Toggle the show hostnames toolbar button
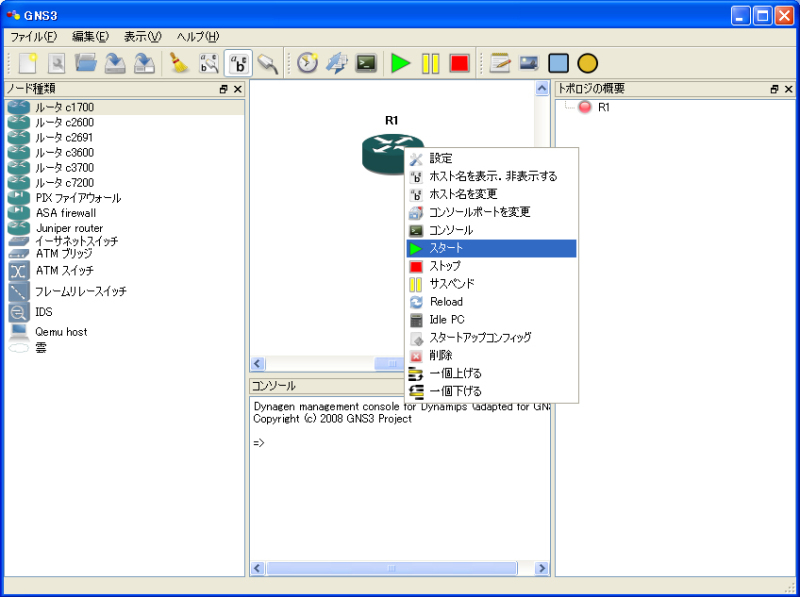The width and height of the screenshot is (800, 597). 238,63
